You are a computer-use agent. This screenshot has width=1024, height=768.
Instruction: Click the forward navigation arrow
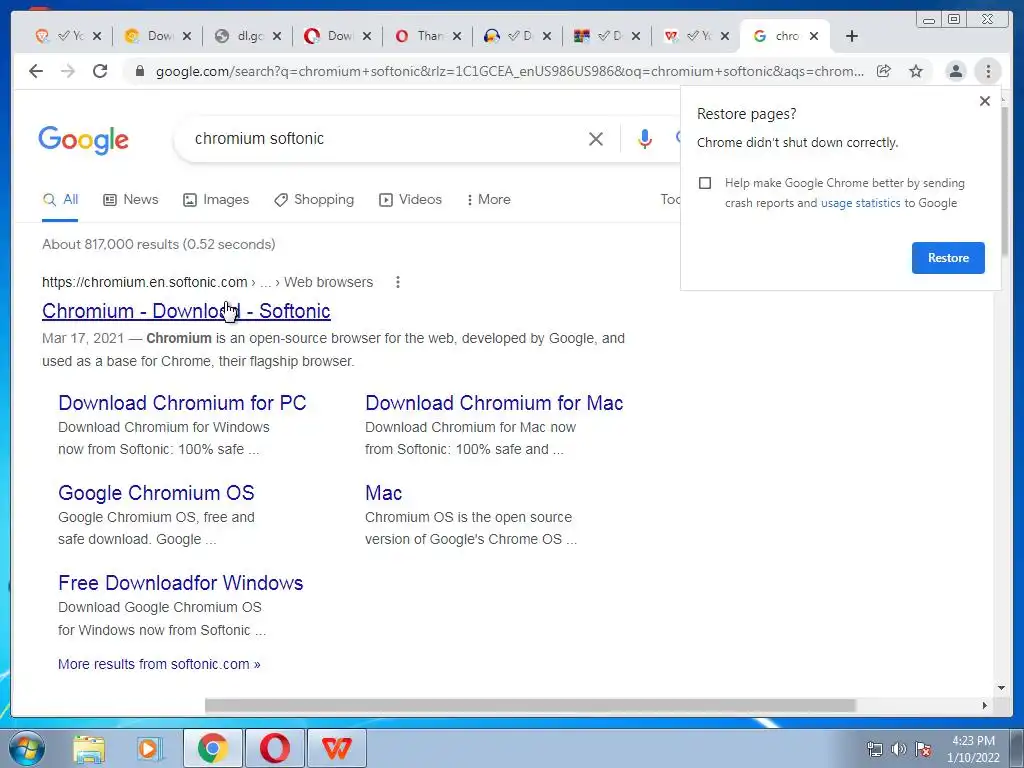(68, 71)
